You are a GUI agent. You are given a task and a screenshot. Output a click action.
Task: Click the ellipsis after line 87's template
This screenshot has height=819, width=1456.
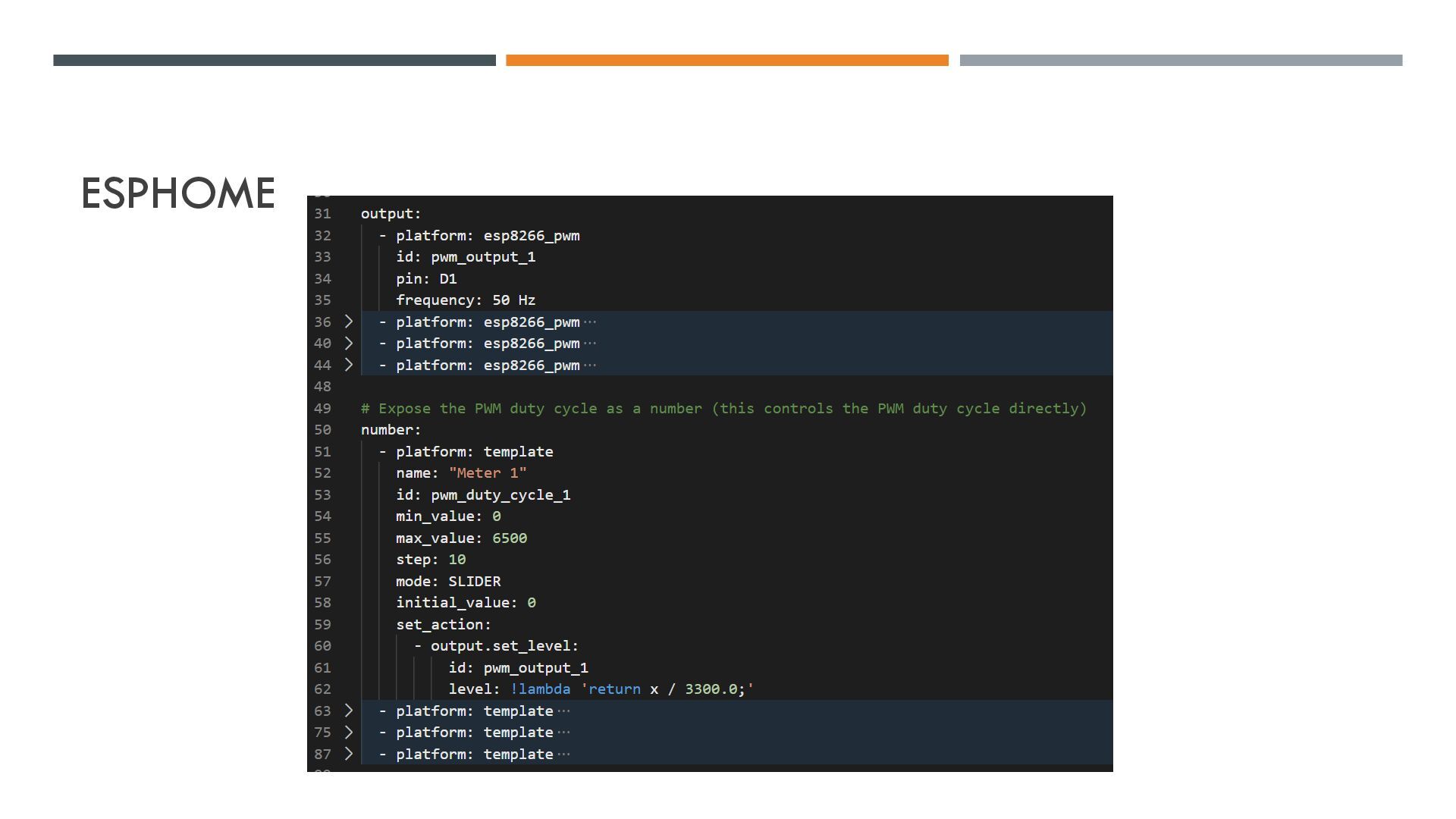(x=563, y=755)
